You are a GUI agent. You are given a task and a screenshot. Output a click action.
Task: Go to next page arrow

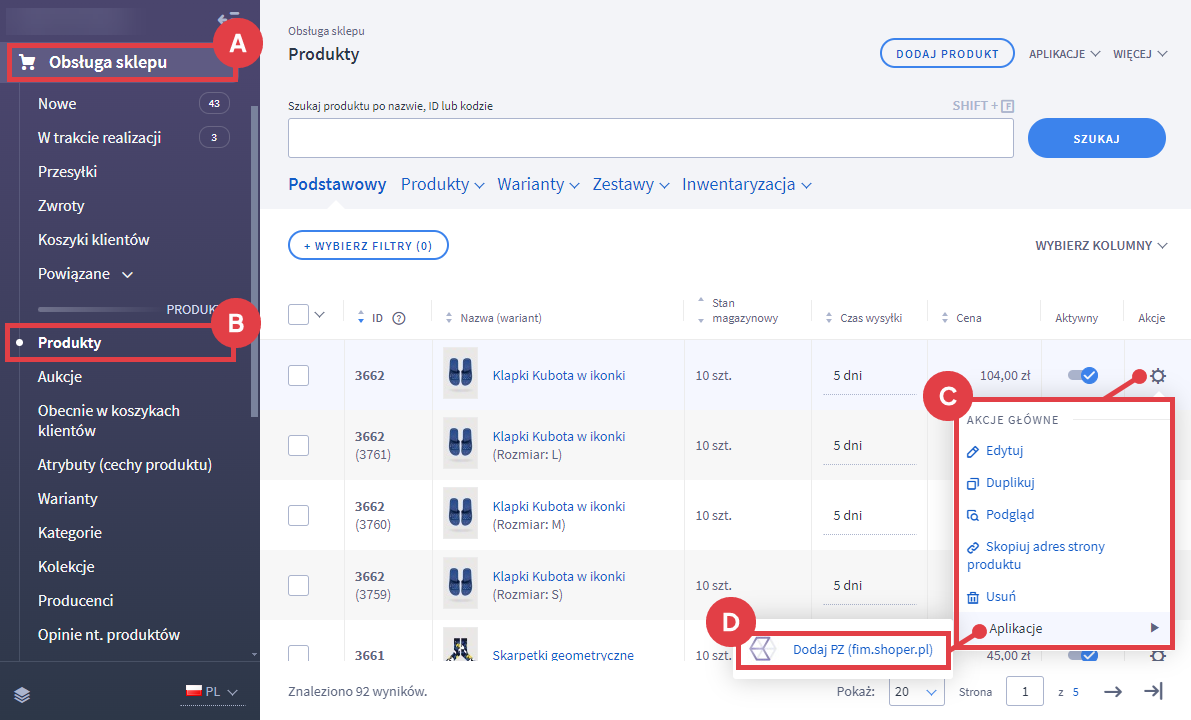pos(1112,691)
